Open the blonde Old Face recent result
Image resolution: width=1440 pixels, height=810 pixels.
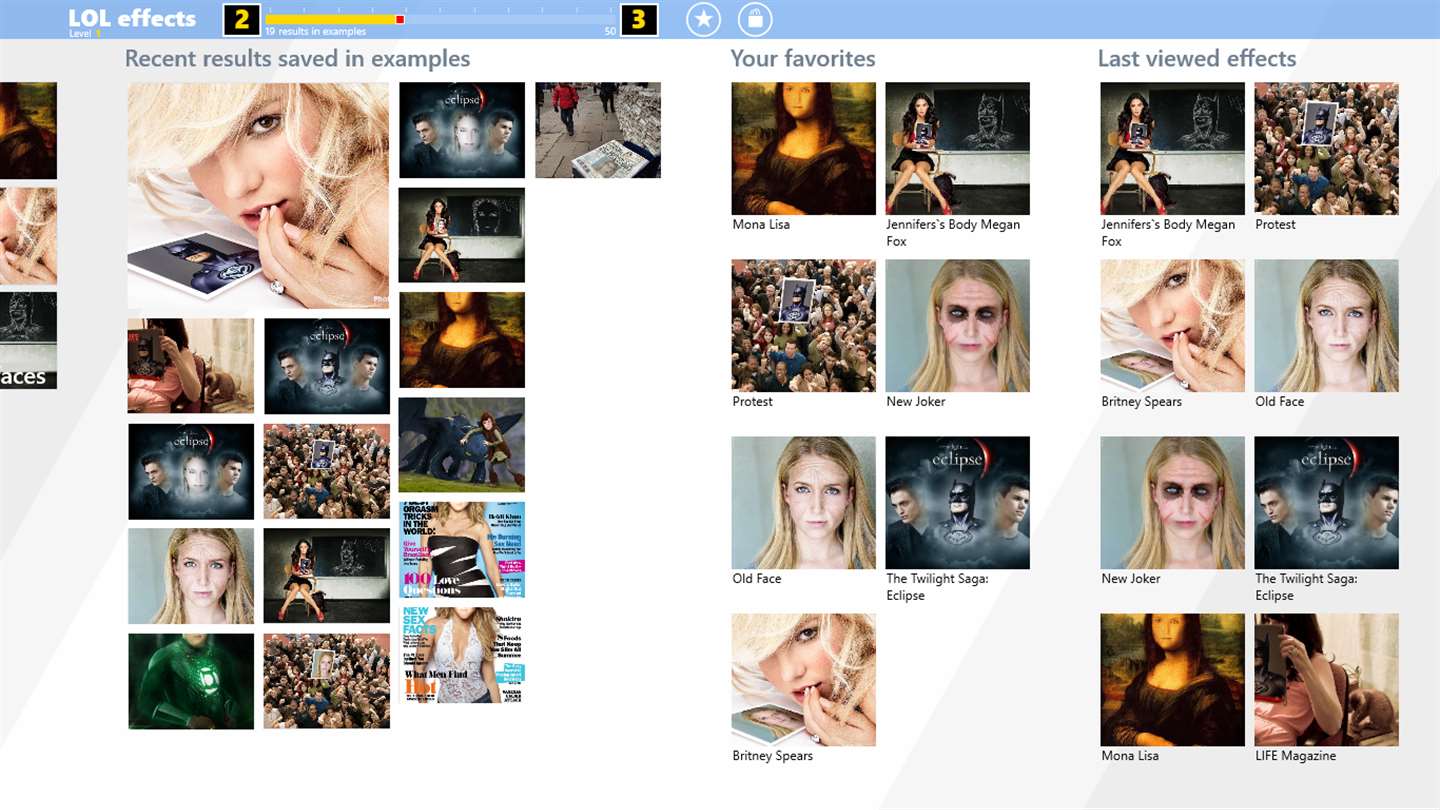pyautogui.click(x=191, y=576)
